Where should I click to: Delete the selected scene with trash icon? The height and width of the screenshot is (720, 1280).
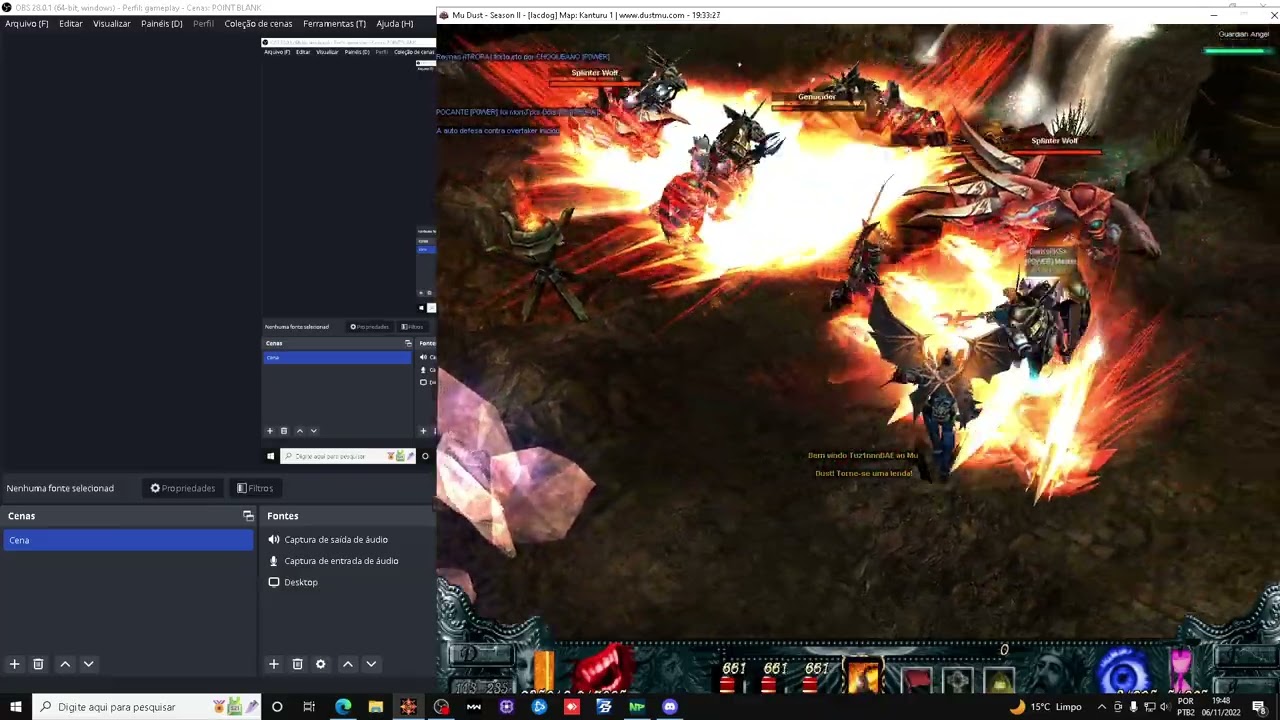pyautogui.click(x=38, y=664)
